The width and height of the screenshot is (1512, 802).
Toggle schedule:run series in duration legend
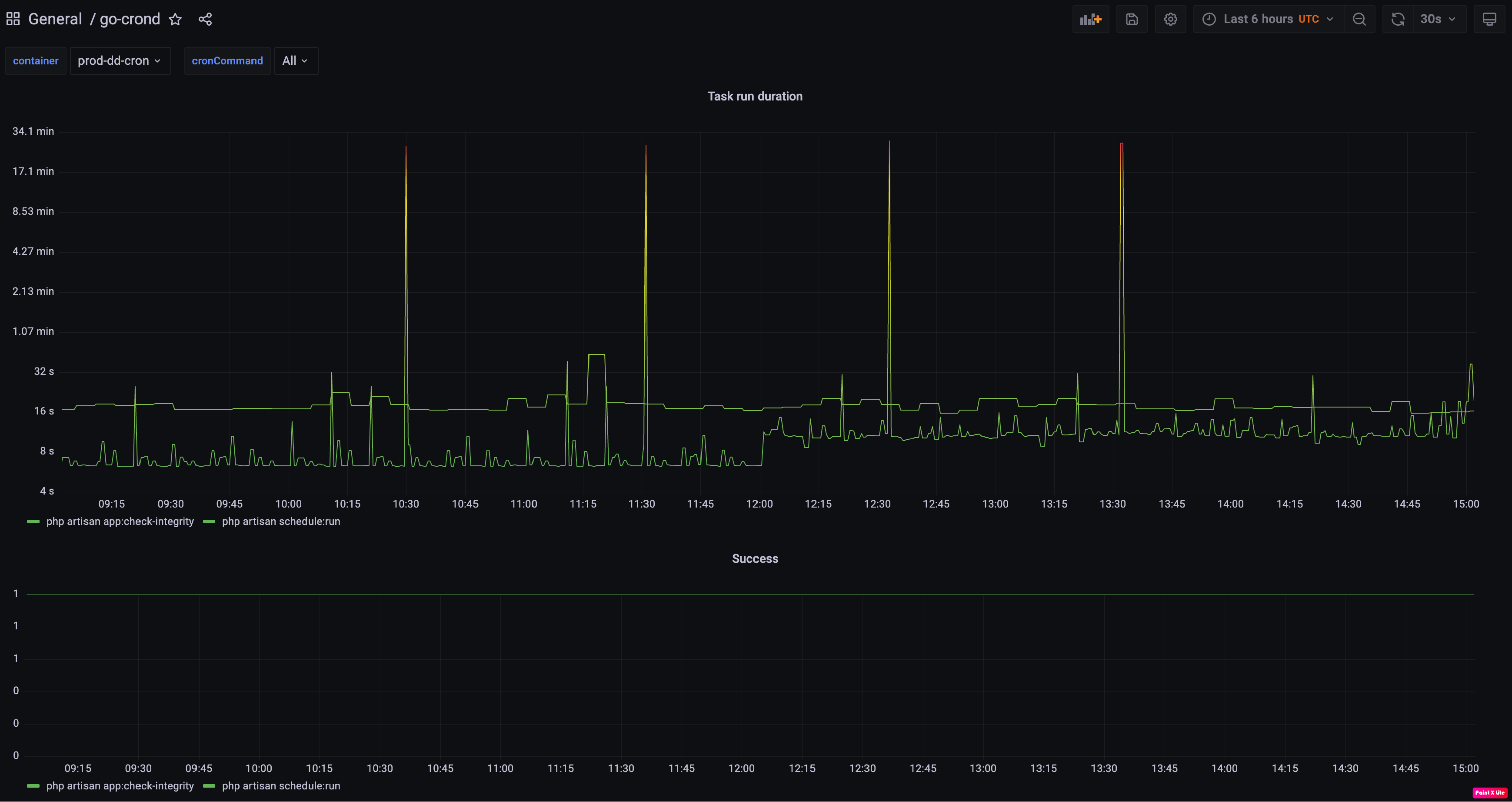click(280, 521)
